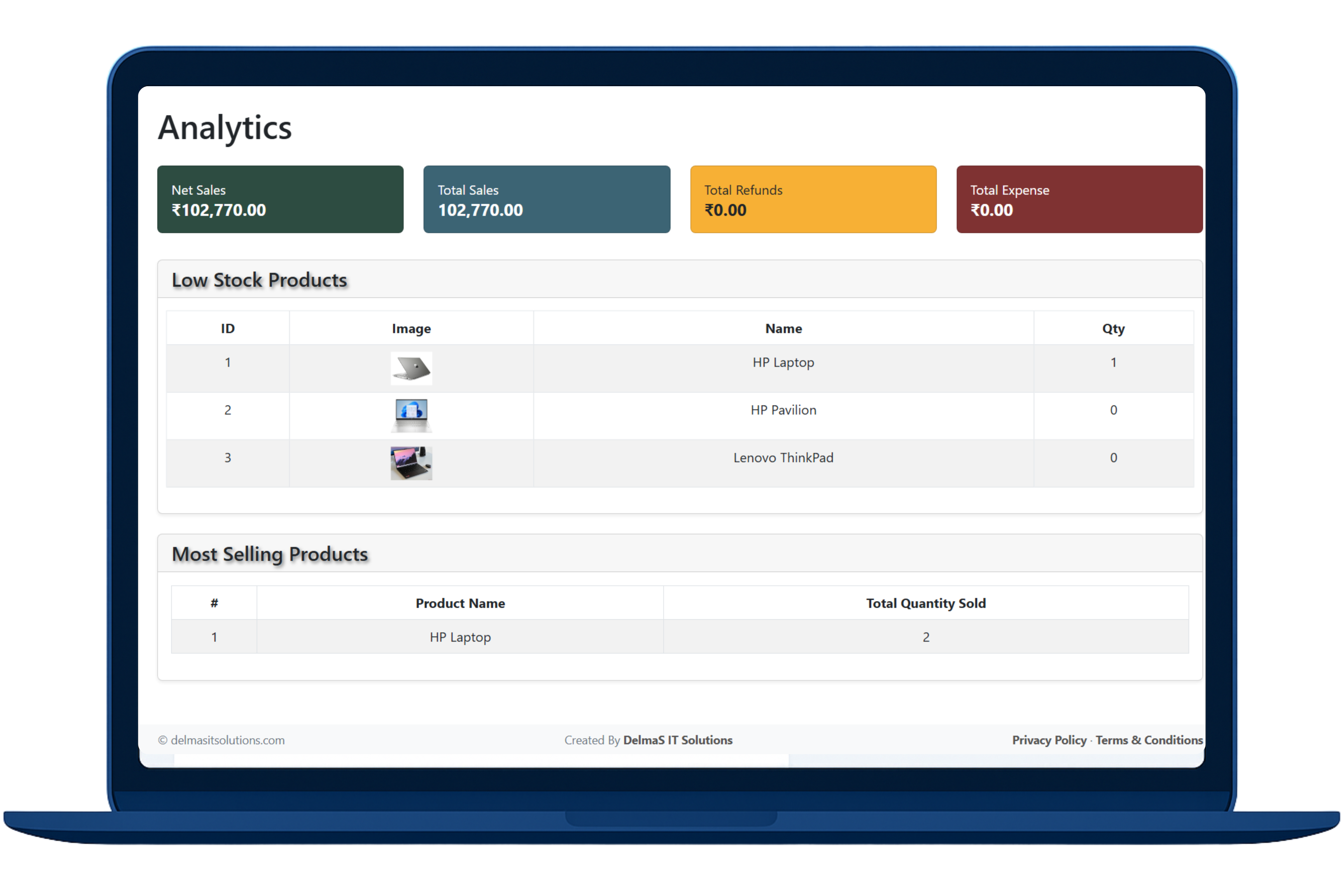Viewport: 1344px width, 896px height.
Task: Select the Most Selling Products section title
Action: click(270, 553)
